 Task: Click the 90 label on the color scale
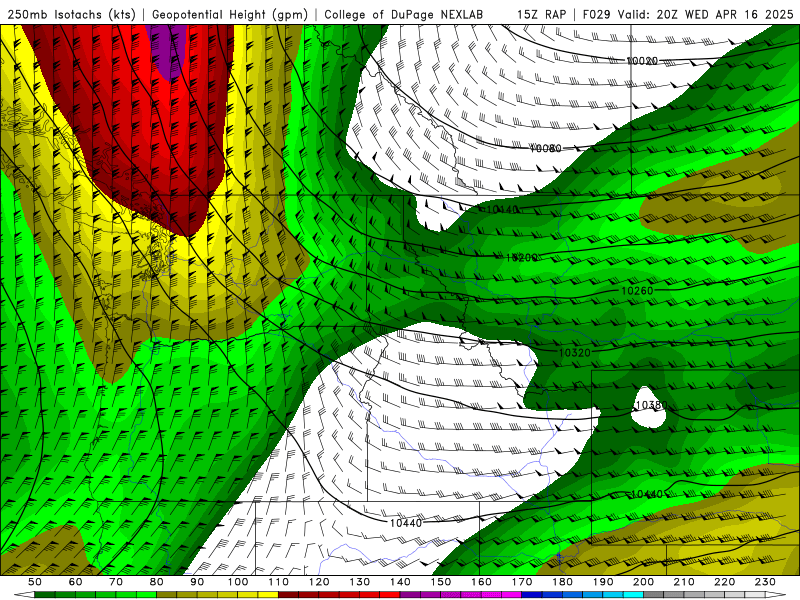pos(197,582)
